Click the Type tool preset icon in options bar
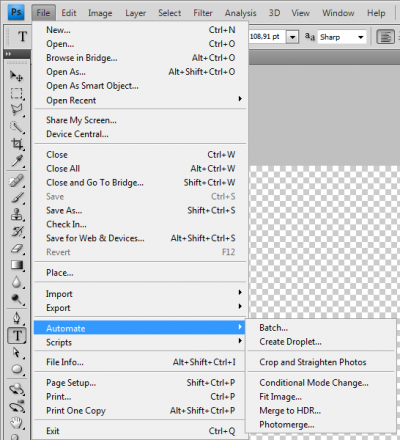The height and width of the screenshot is (440, 400). 22,36
